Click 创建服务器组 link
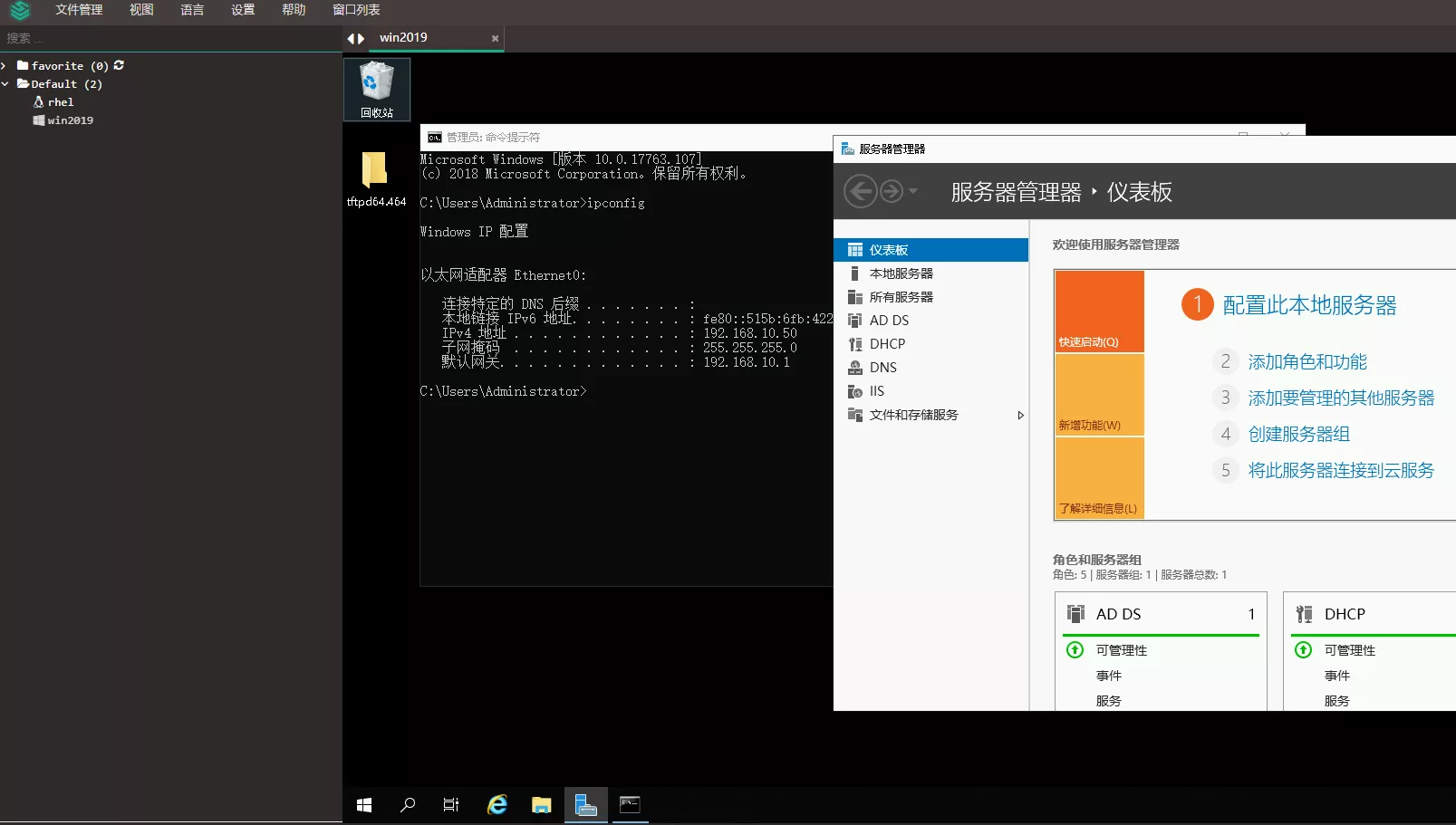Image resolution: width=1456 pixels, height=825 pixels. (x=1298, y=435)
